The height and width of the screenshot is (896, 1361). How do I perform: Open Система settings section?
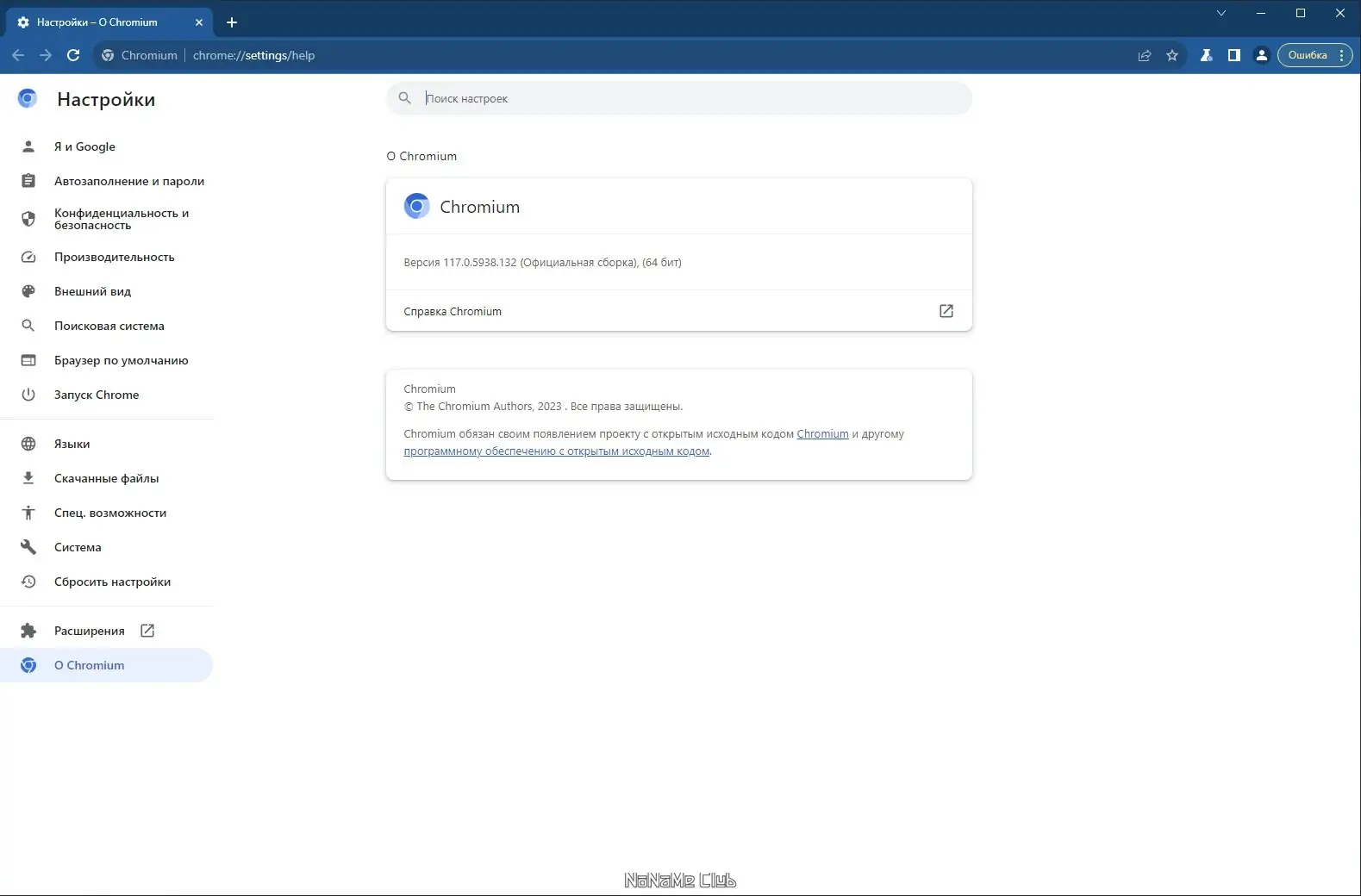(107, 547)
